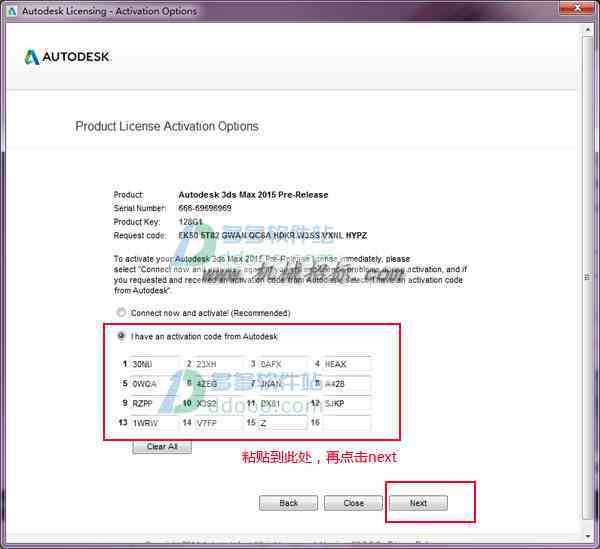Click the scrollbar up arrow

click(x=587, y=29)
